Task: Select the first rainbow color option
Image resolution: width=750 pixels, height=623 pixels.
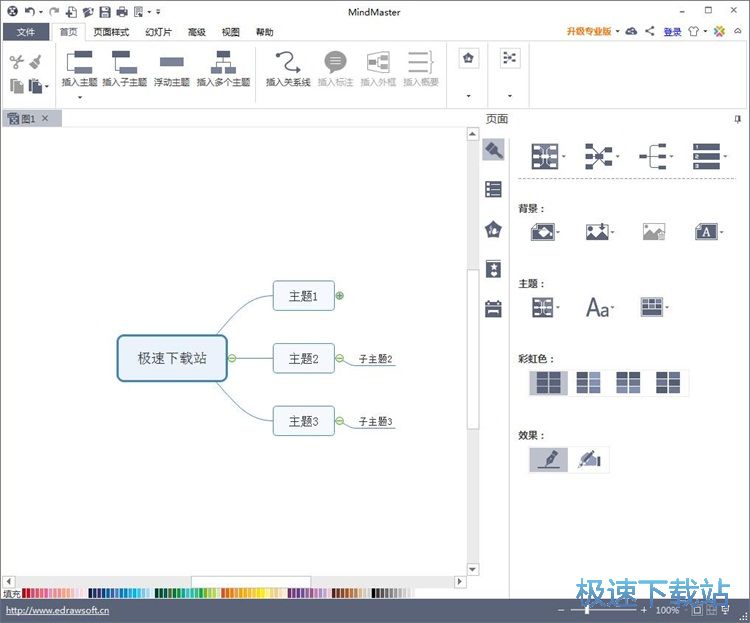Action: click(x=549, y=383)
